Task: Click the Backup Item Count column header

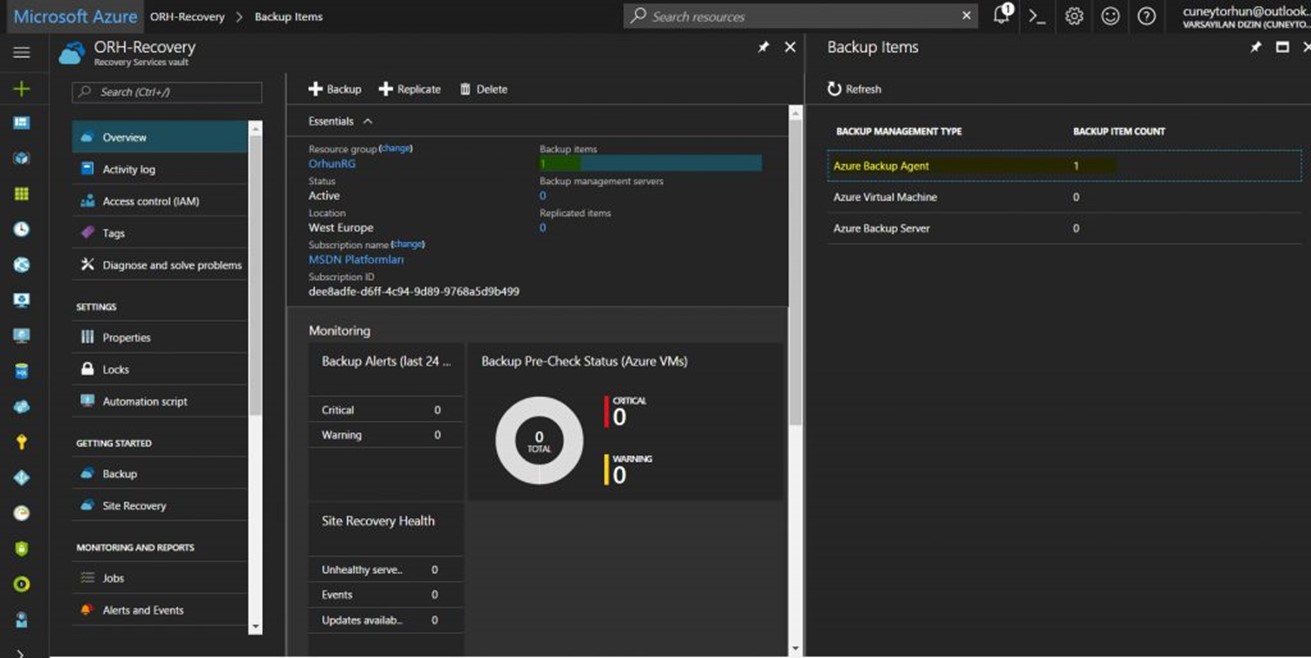Action: pos(1119,132)
